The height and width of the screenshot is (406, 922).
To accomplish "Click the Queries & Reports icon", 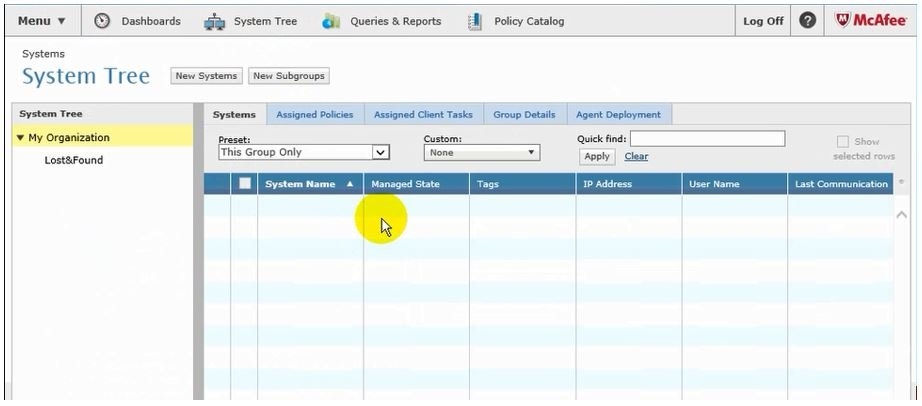I will (x=331, y=21).
